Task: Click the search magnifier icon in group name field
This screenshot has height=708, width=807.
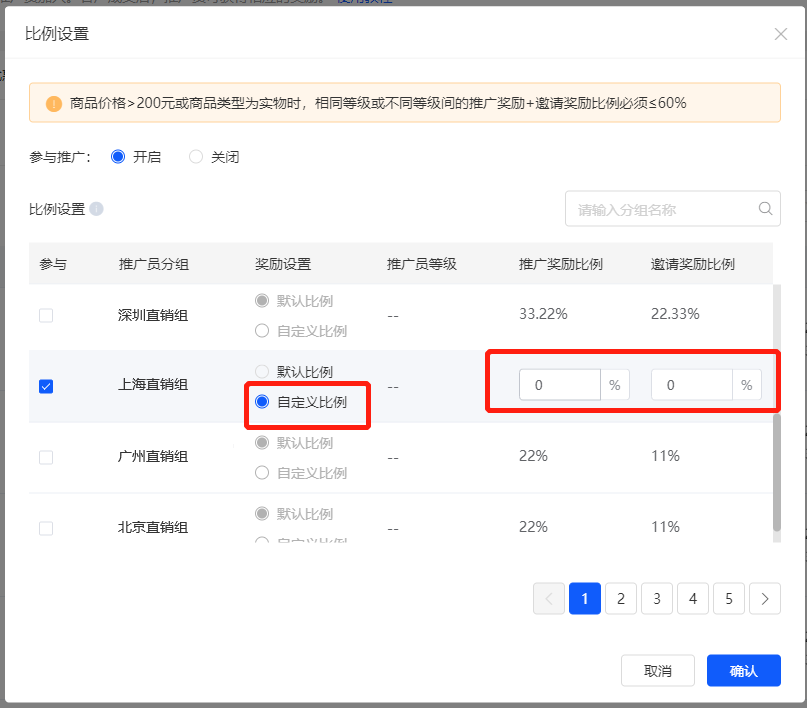Action: (765, 208)
